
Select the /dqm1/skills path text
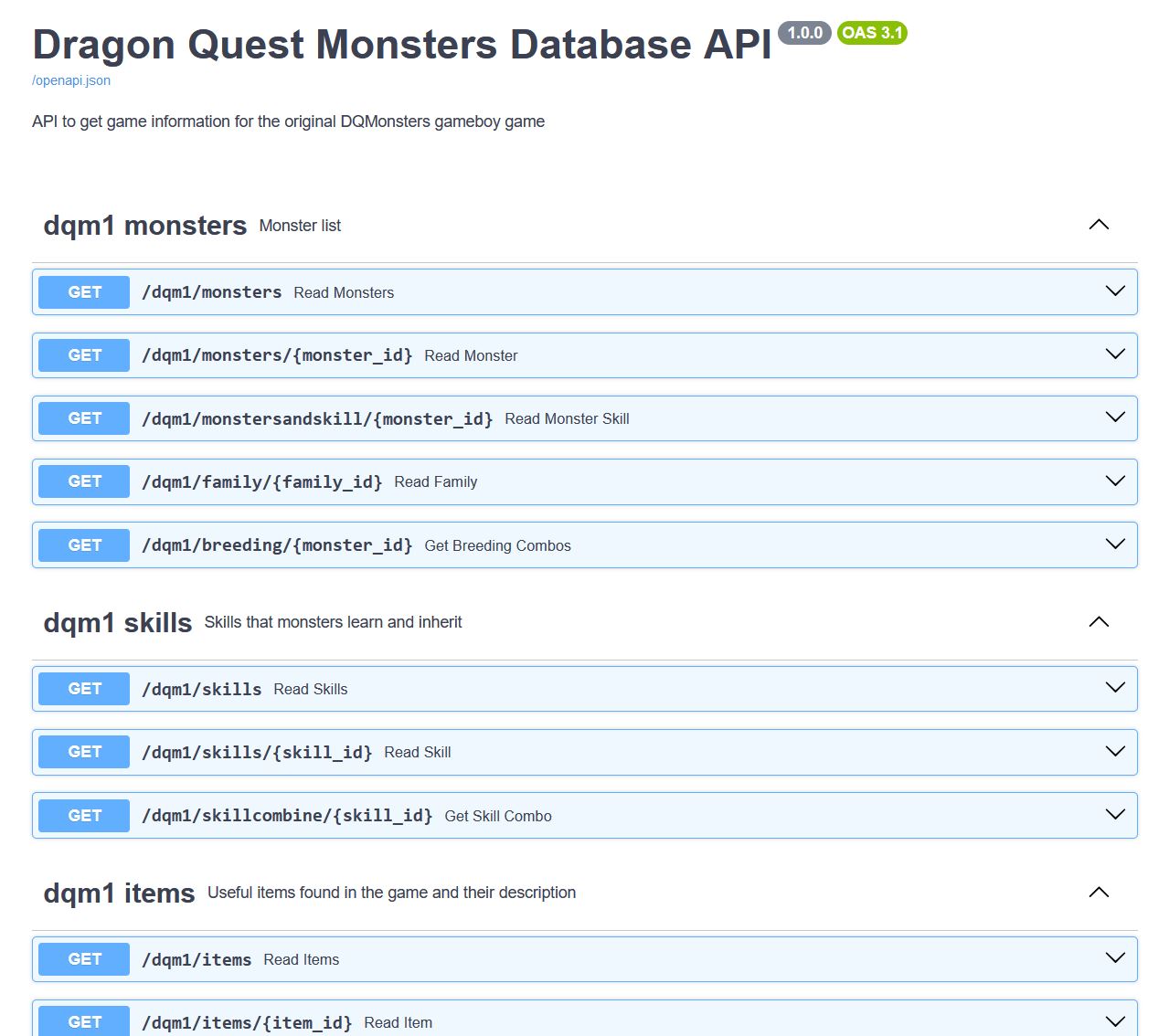202,689
